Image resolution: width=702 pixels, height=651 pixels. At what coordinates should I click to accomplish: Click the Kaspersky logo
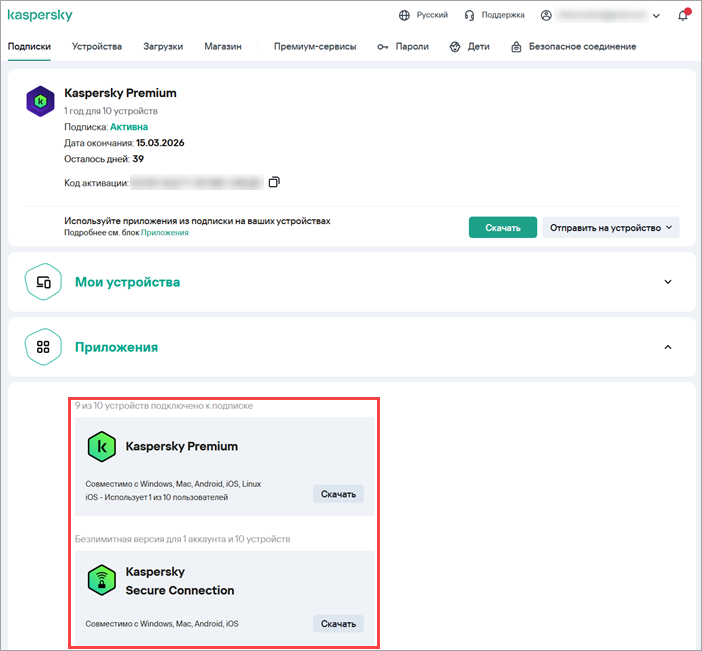point(40,15)
